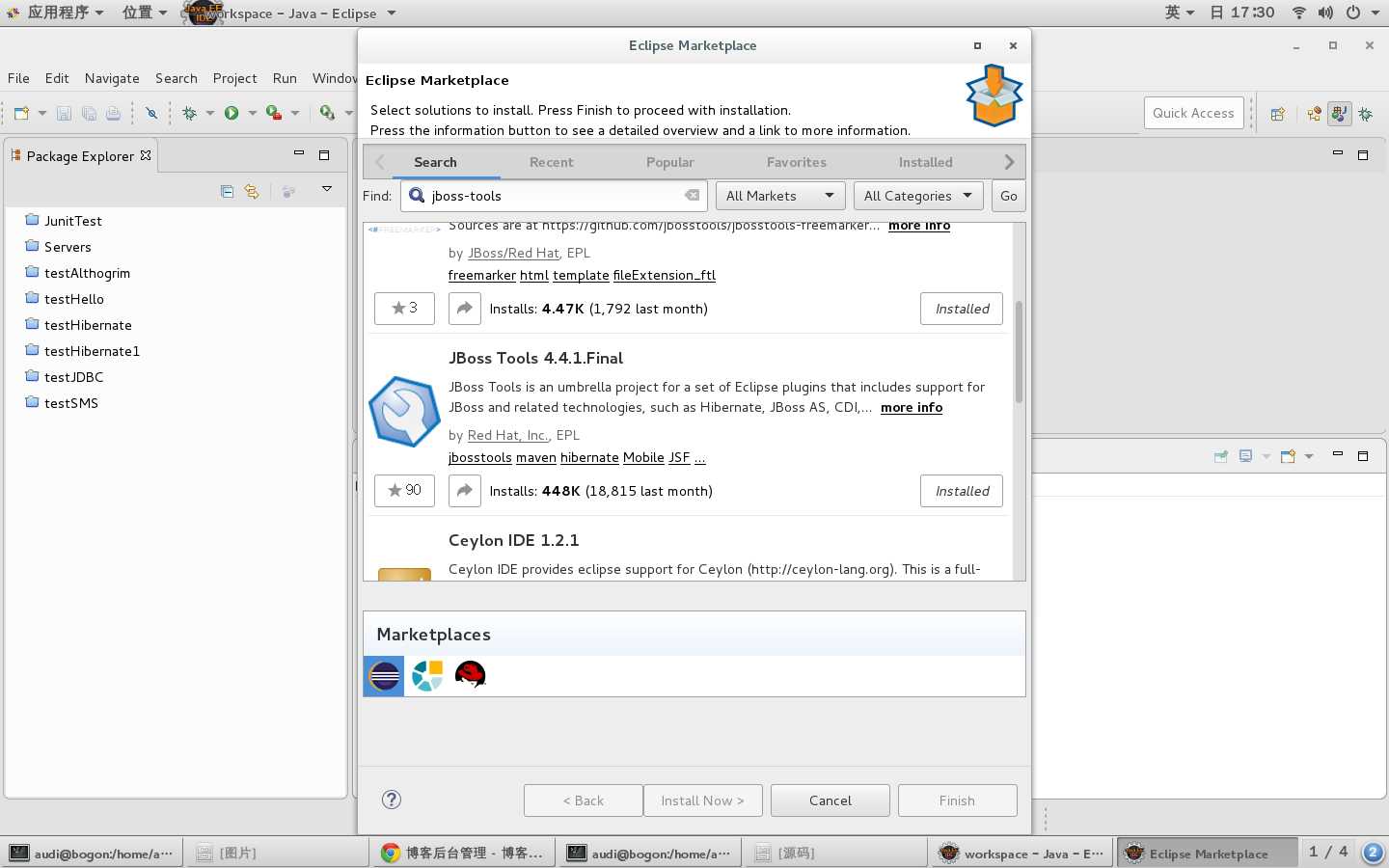Open the Package Explorer view menu triangle

[x=327, y=189]
